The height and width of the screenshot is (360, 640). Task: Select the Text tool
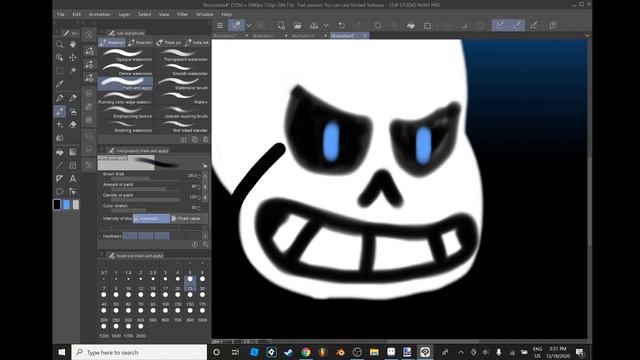click(x=73, y=178)
